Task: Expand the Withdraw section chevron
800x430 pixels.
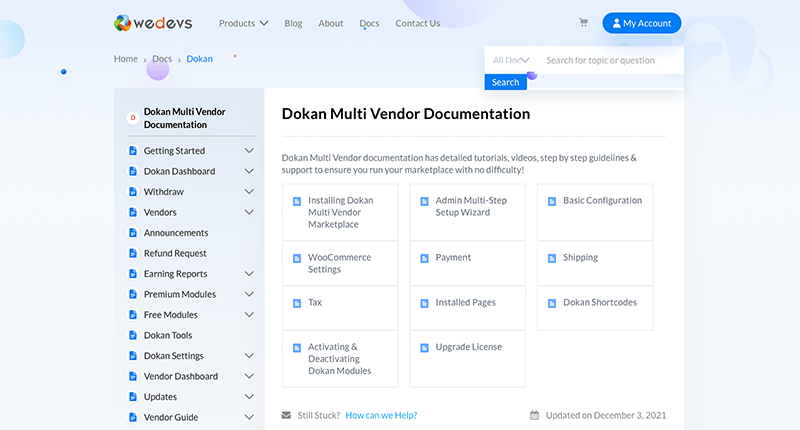Action: (x=249, y=191)
